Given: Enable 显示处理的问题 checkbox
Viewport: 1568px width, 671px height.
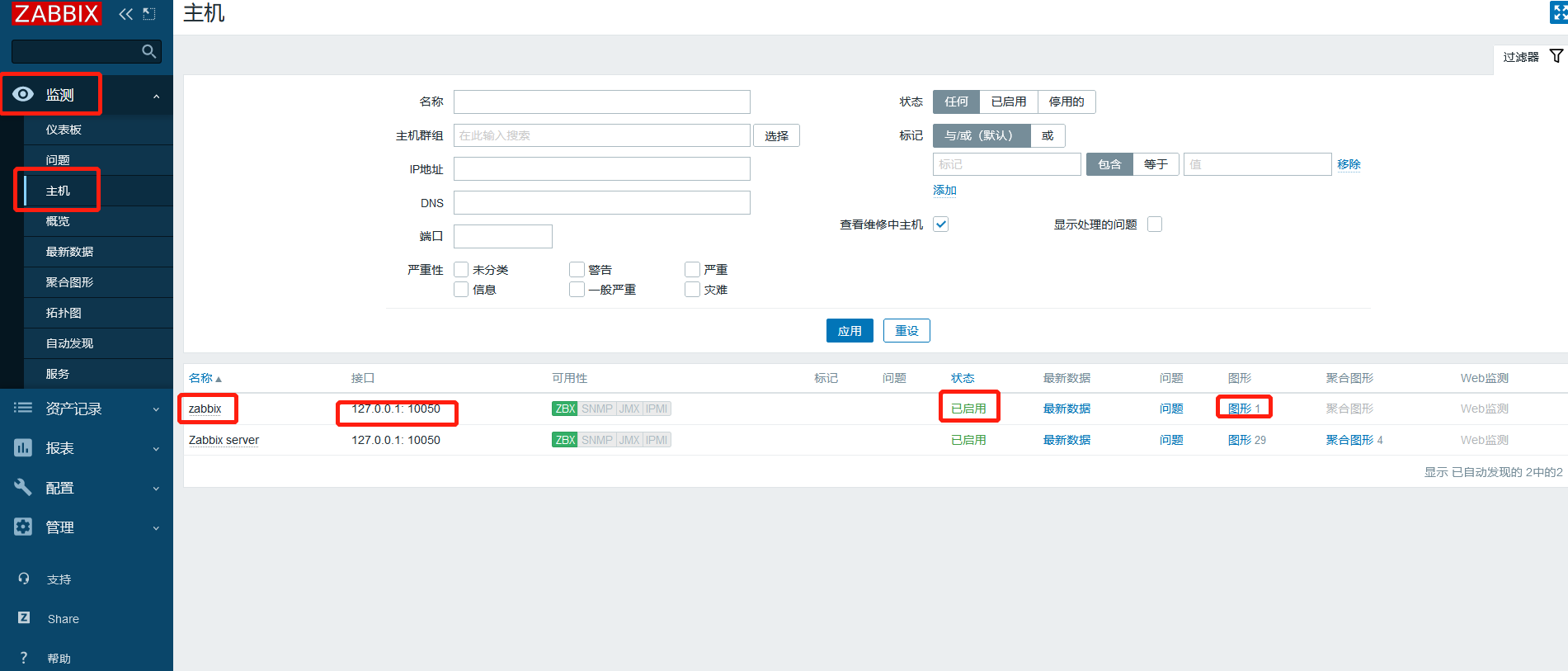Looking at the screenshot, I should pos(1155,224).
